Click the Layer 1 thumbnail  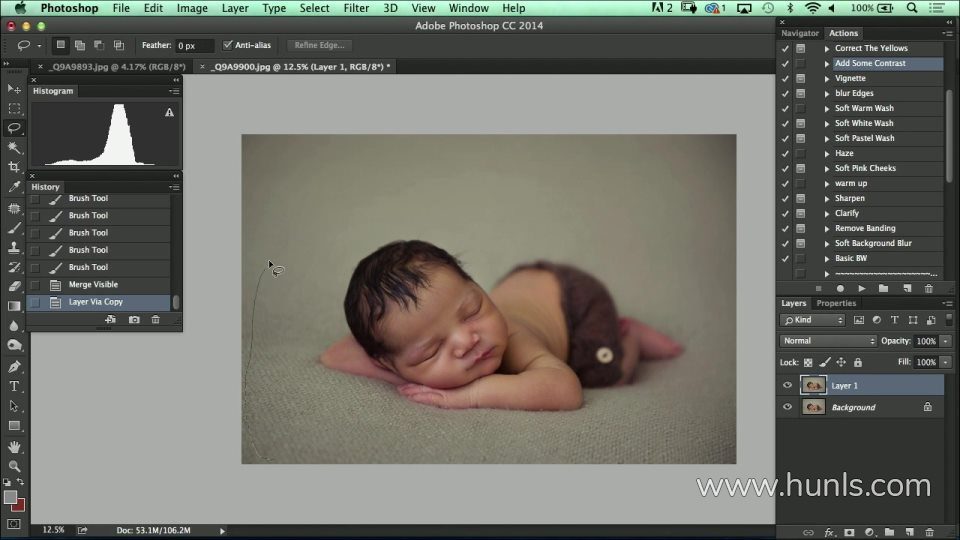(814, 385)
